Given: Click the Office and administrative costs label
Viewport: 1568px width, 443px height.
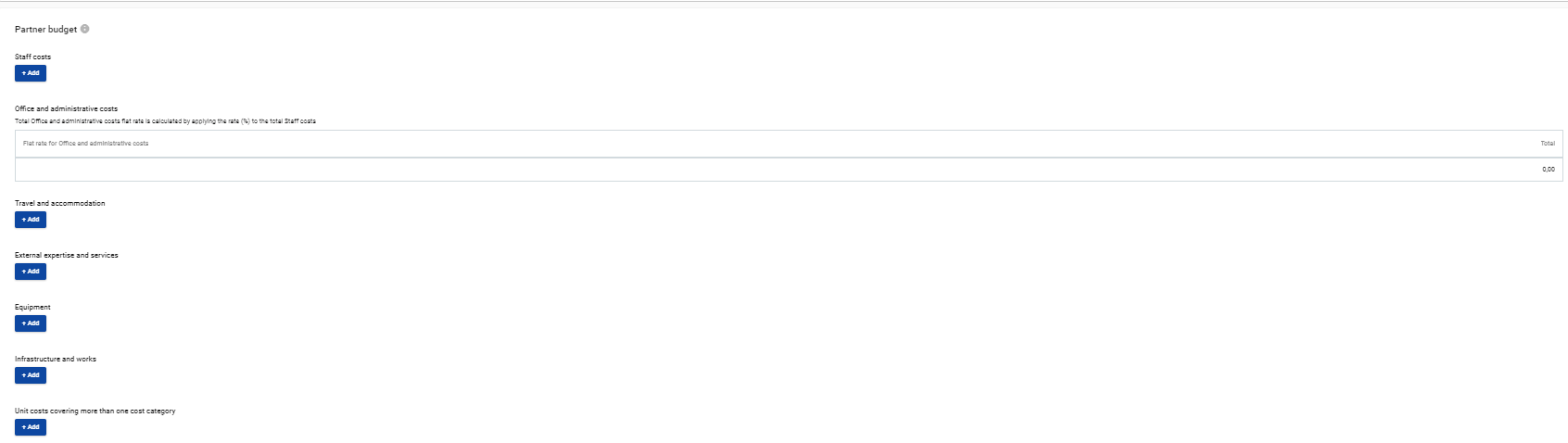Looking at the screenshot, I should pos(66,109).
